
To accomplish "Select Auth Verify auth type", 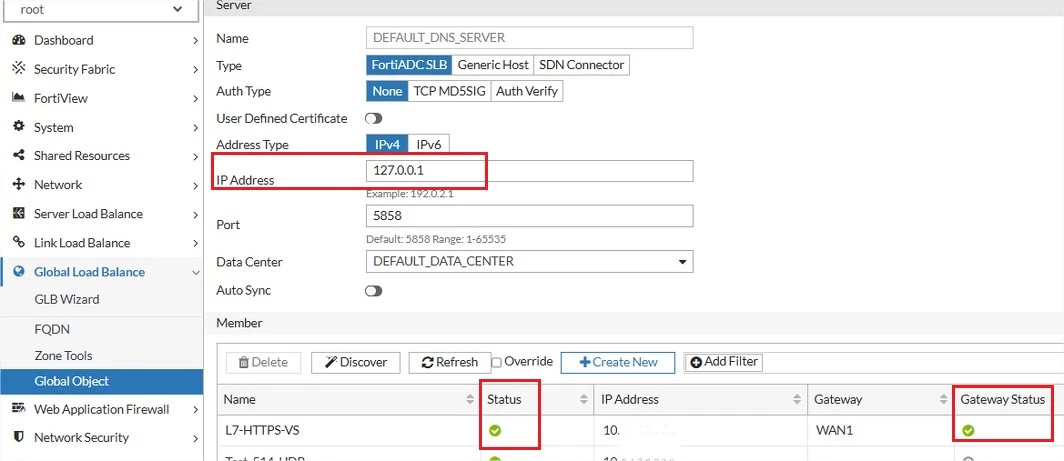I will (527, 91).
